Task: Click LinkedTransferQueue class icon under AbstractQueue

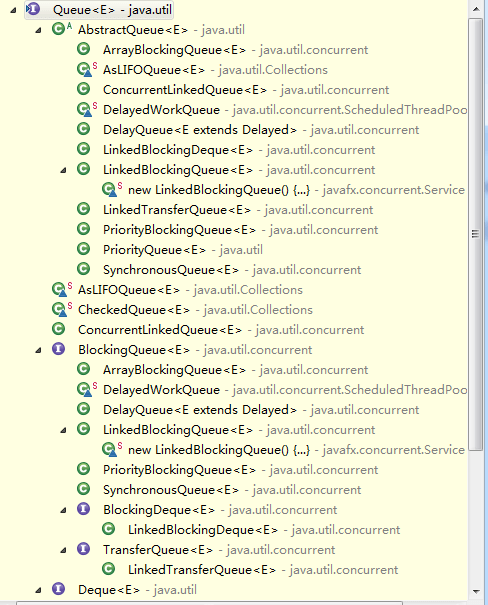Action: pos(83,209)
